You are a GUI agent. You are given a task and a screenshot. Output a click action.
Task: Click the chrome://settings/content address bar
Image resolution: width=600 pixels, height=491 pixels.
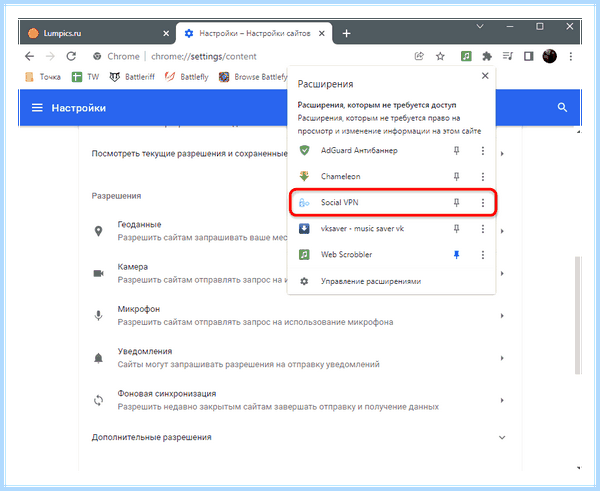pyautogui.click(x=204, y=57)
